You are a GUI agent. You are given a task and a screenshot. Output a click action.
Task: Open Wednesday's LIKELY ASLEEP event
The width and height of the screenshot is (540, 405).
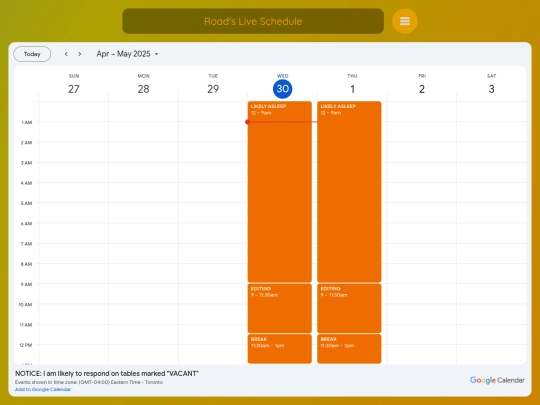280,192
